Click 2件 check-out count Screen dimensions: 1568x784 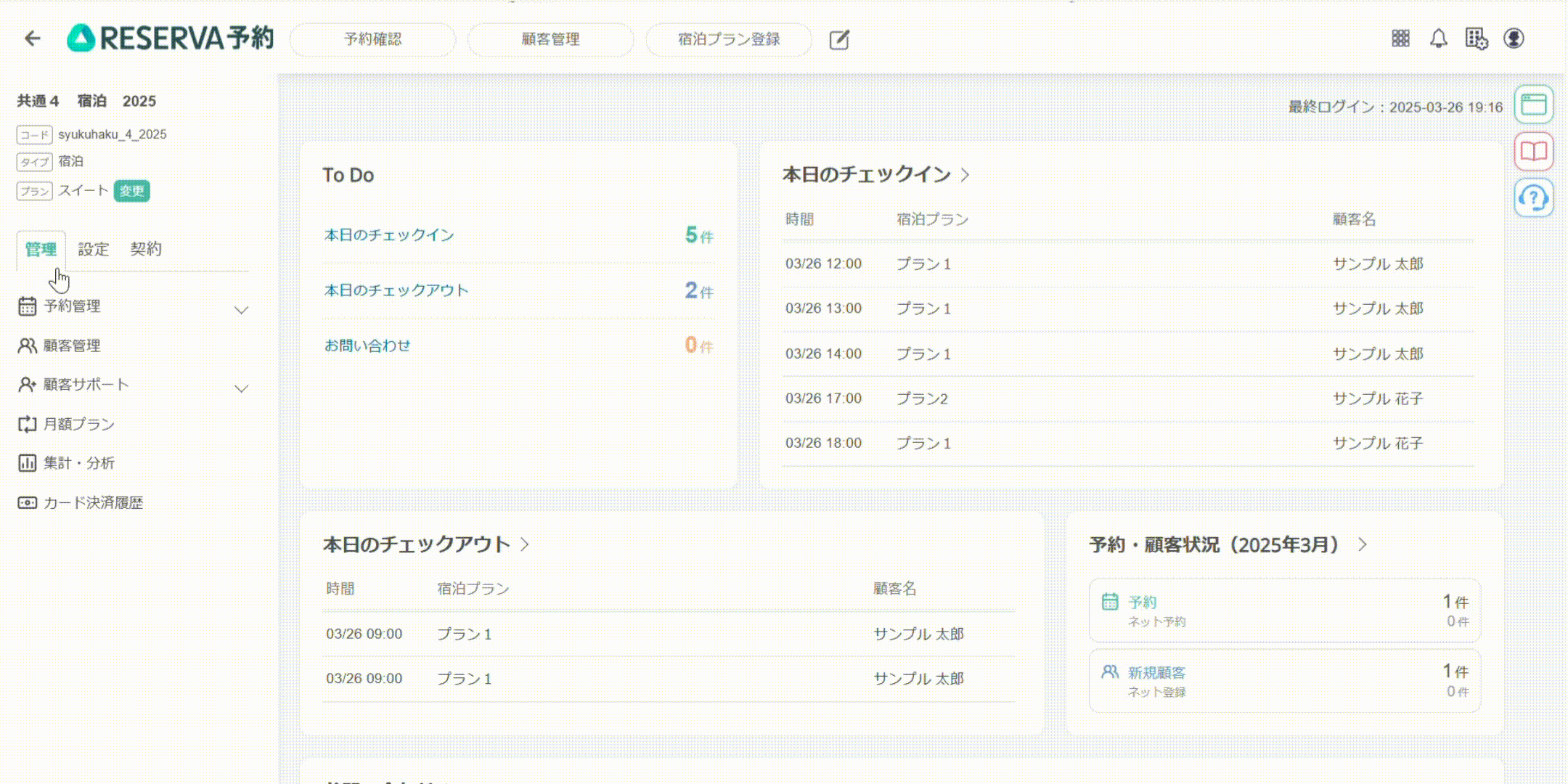point(700,290)
